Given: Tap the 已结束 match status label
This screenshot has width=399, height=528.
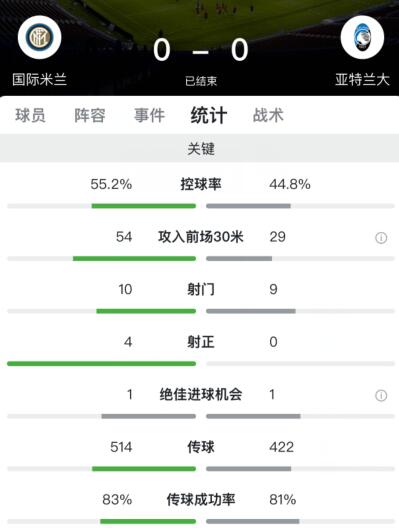Looking at the screenshot, I should click(201, 81).
